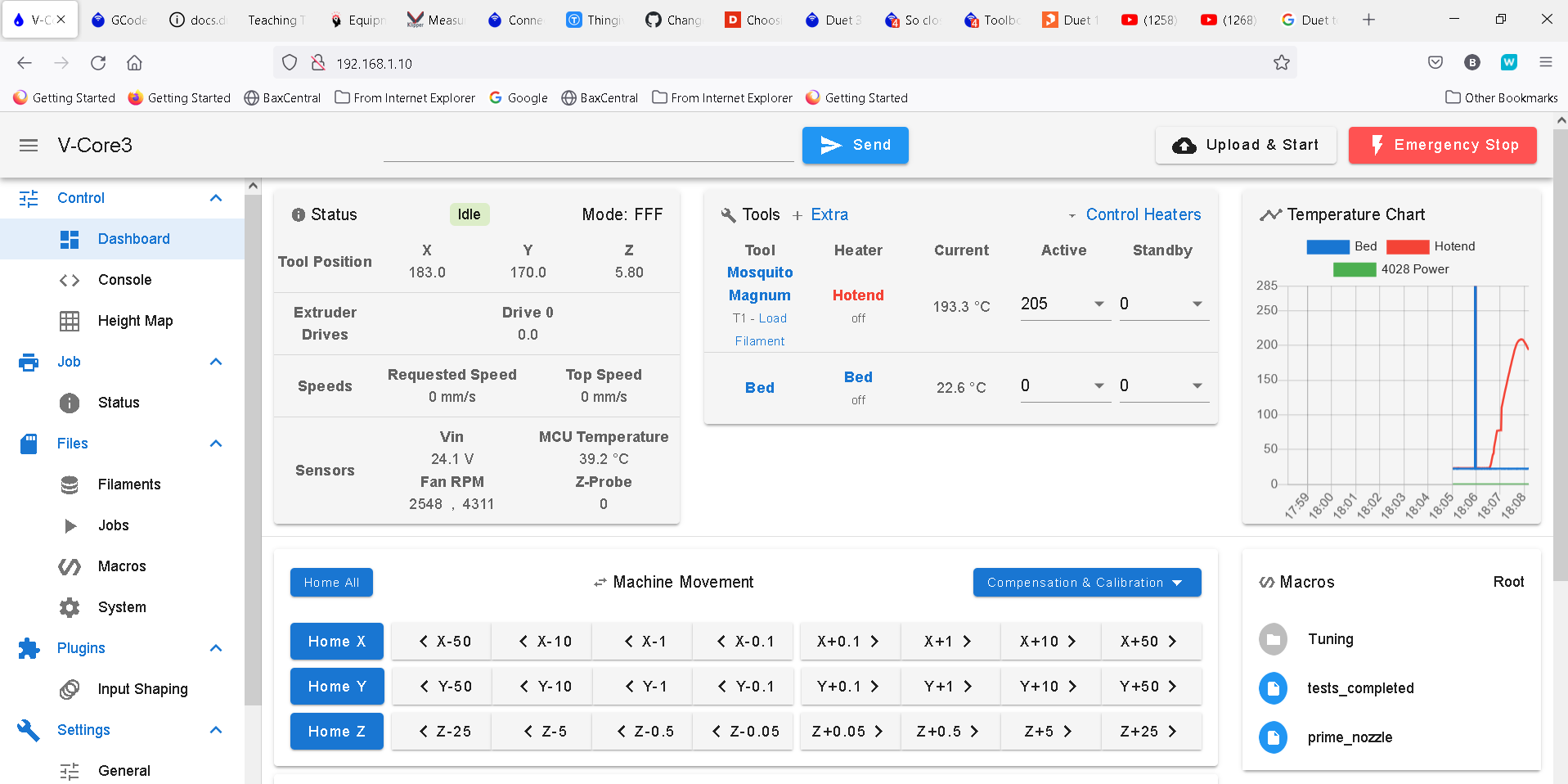Collapse the Plugins sidebar section
This screenshot has height=784, width=1568.
click(x=216, y=648)
